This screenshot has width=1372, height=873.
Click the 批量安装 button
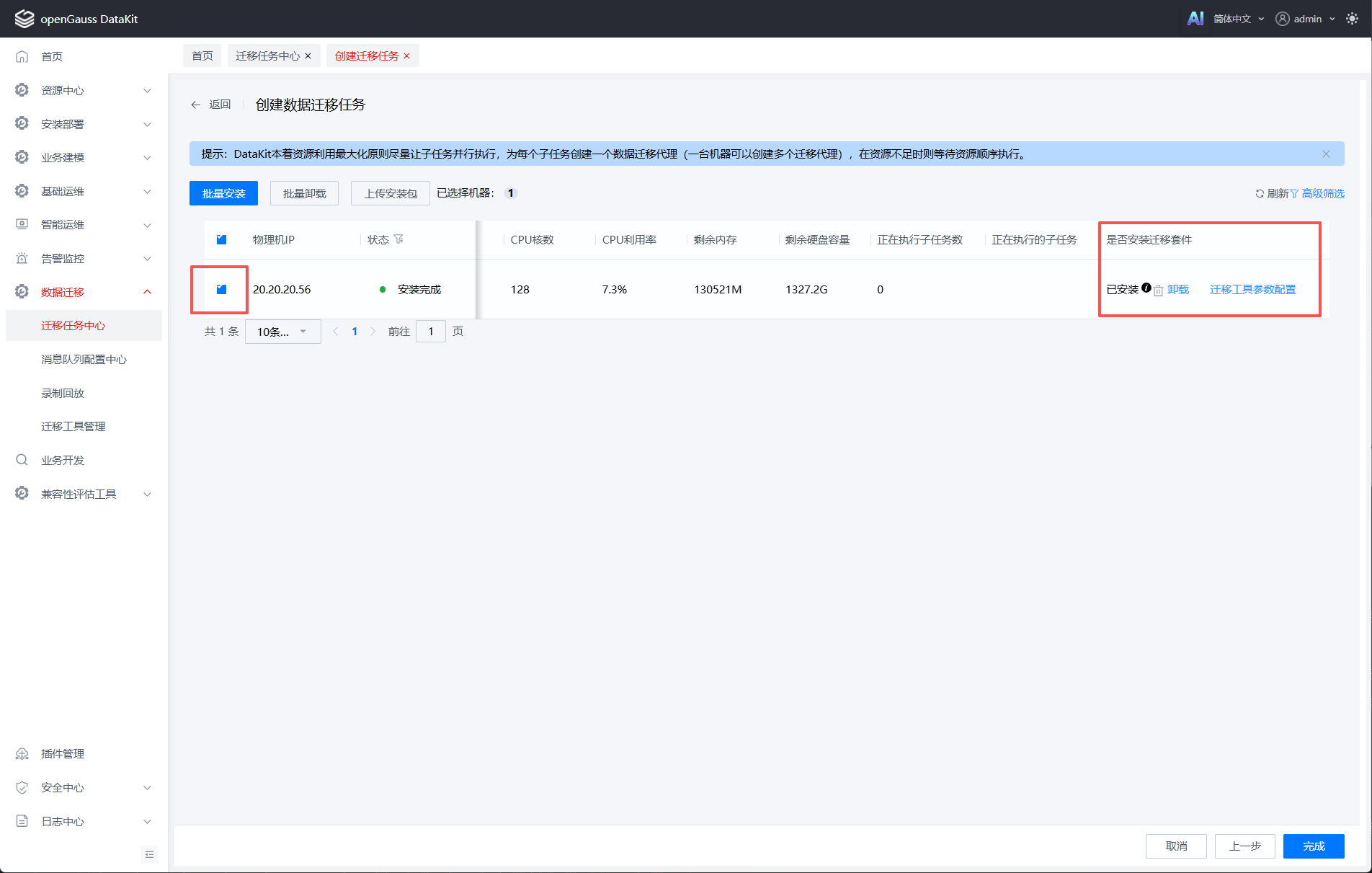pos(223,193)
